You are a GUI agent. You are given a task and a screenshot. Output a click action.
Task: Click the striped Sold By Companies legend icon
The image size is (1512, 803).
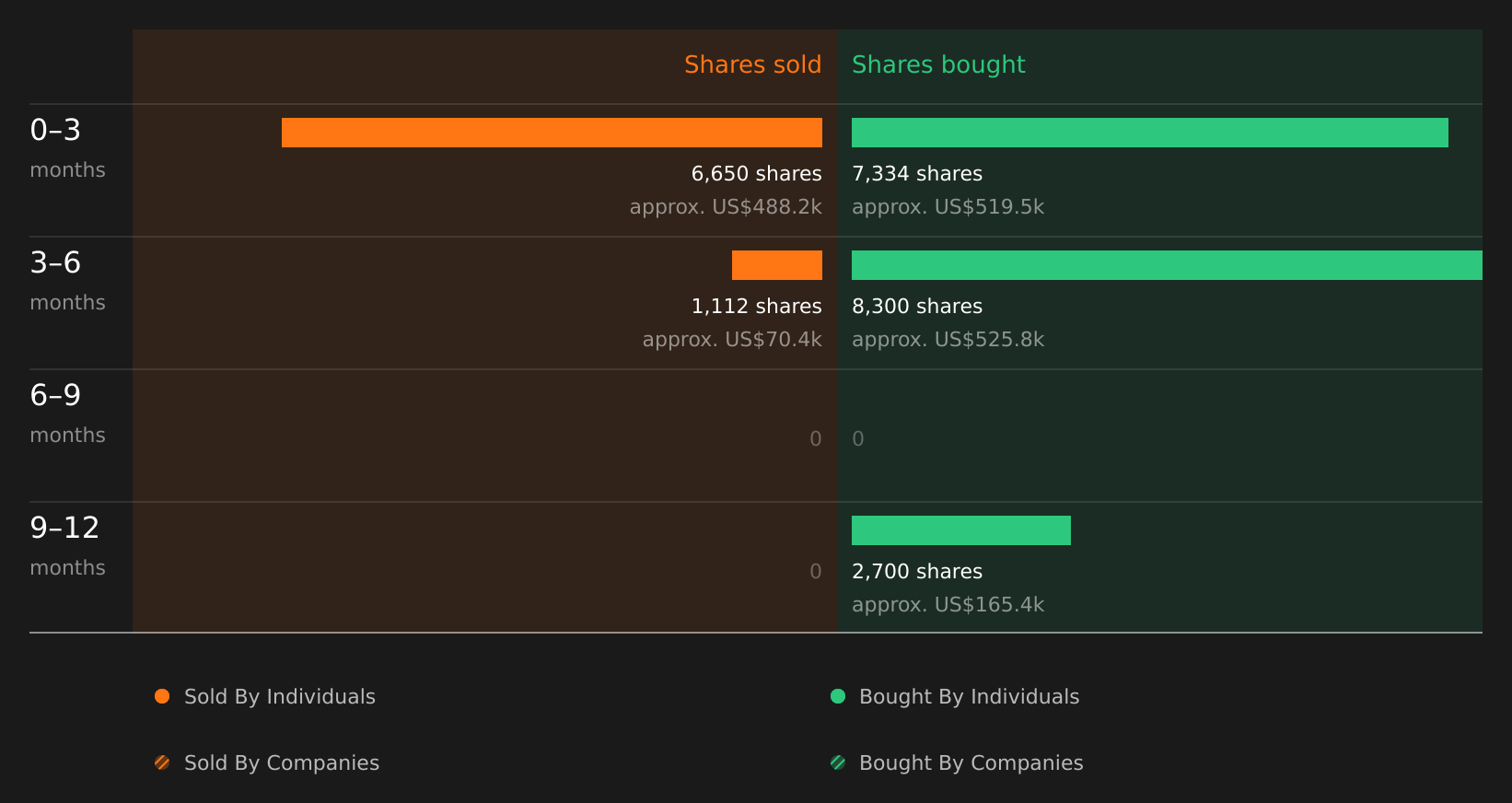pos(162,762)
